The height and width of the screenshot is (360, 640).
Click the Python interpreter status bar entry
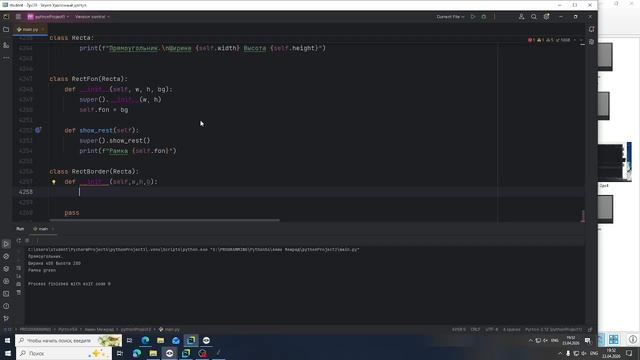pos(553,329)
